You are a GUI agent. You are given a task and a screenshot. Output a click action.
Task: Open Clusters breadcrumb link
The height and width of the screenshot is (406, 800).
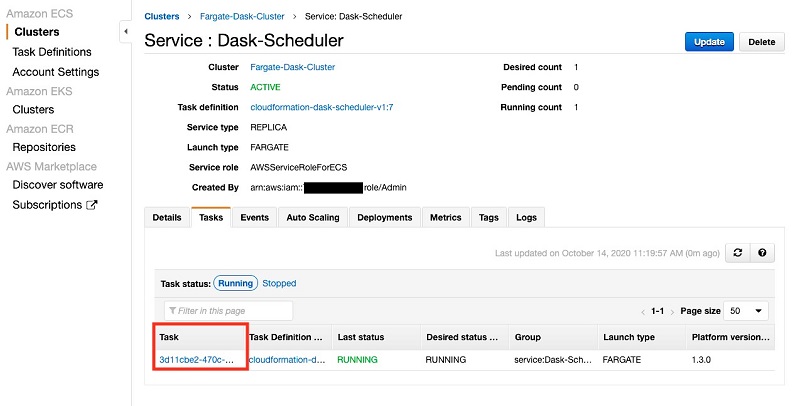click(162, 16)
